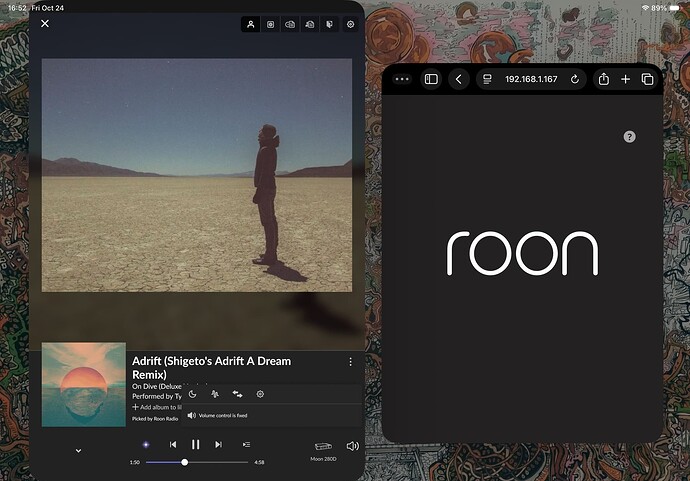690x481 pixels.
Task: Click the track progress slider handle
Action: coord(185,462)
